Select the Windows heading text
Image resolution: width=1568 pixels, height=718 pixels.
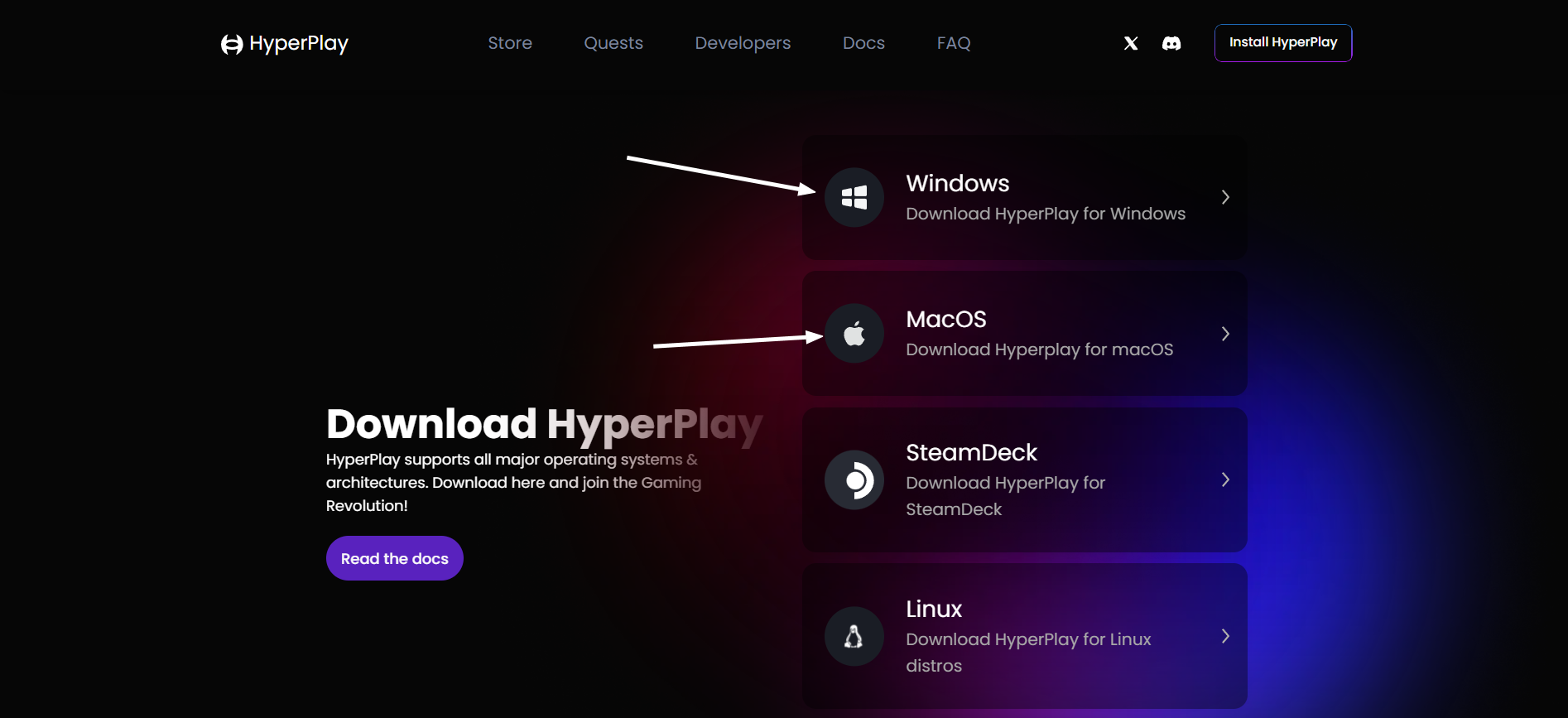958,183
